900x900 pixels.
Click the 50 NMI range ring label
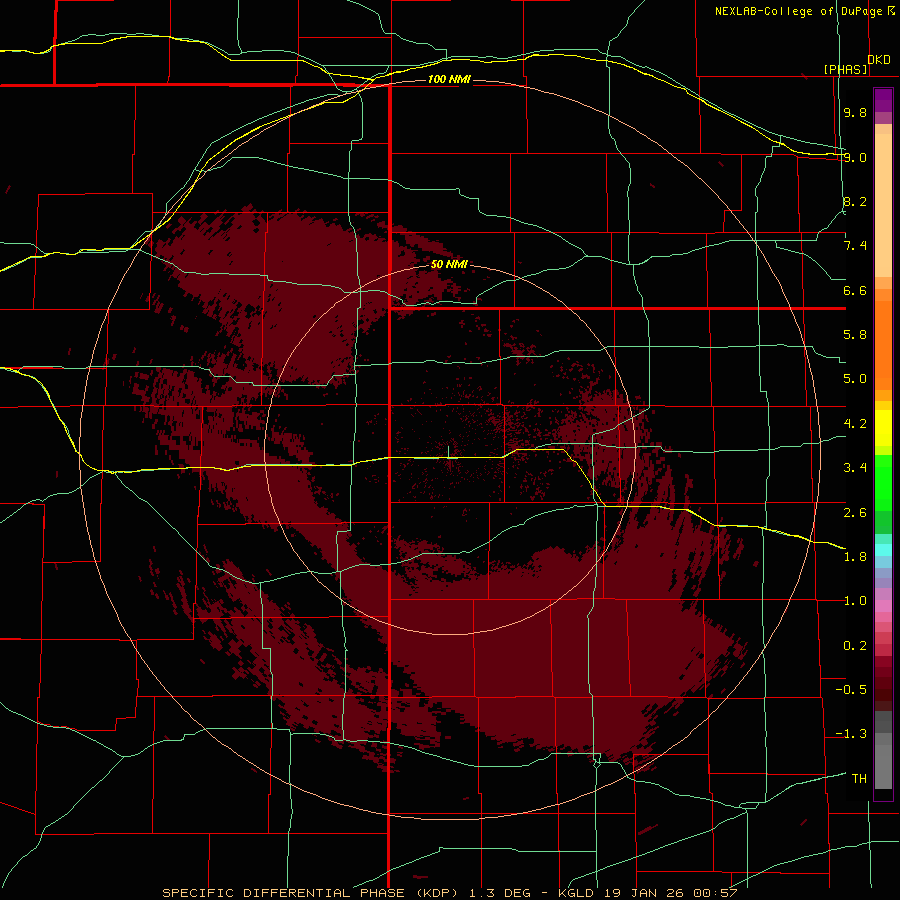point(449,264)
